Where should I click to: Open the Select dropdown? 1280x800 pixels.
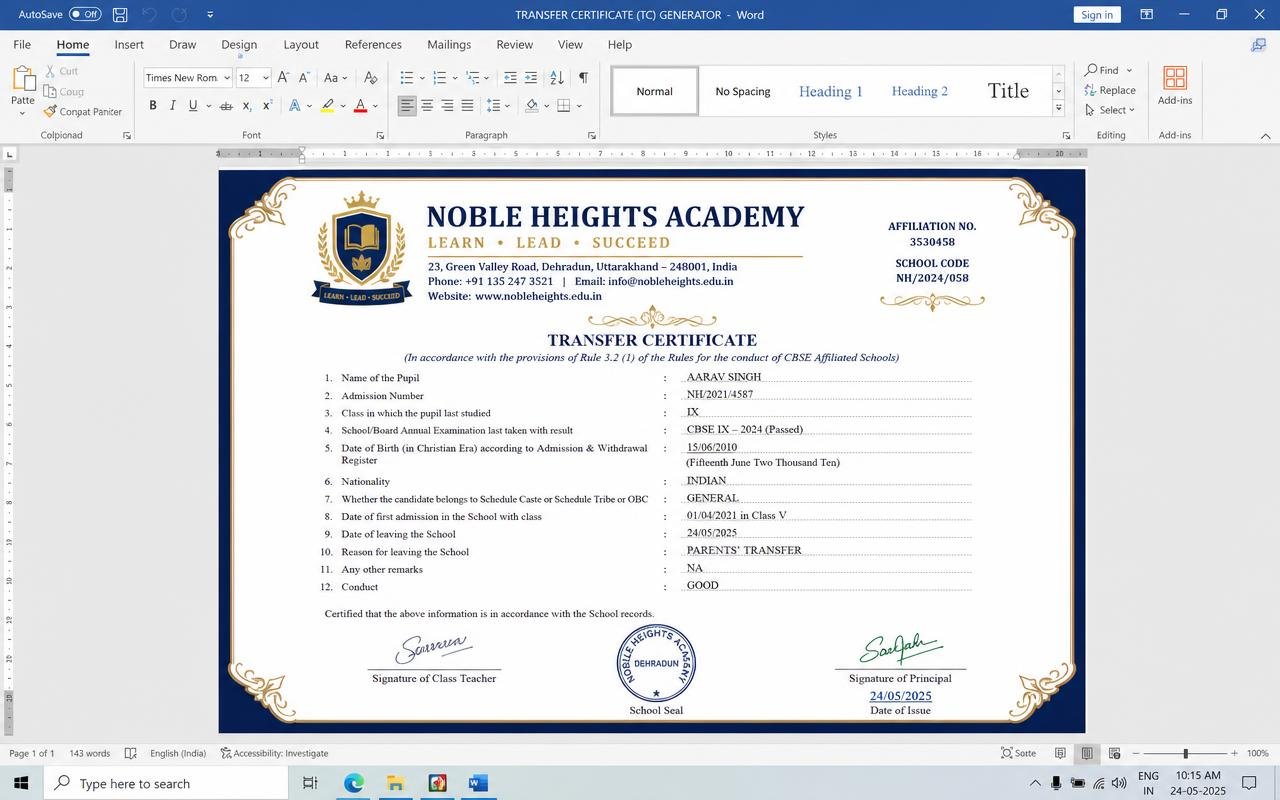coord(1110,110)
